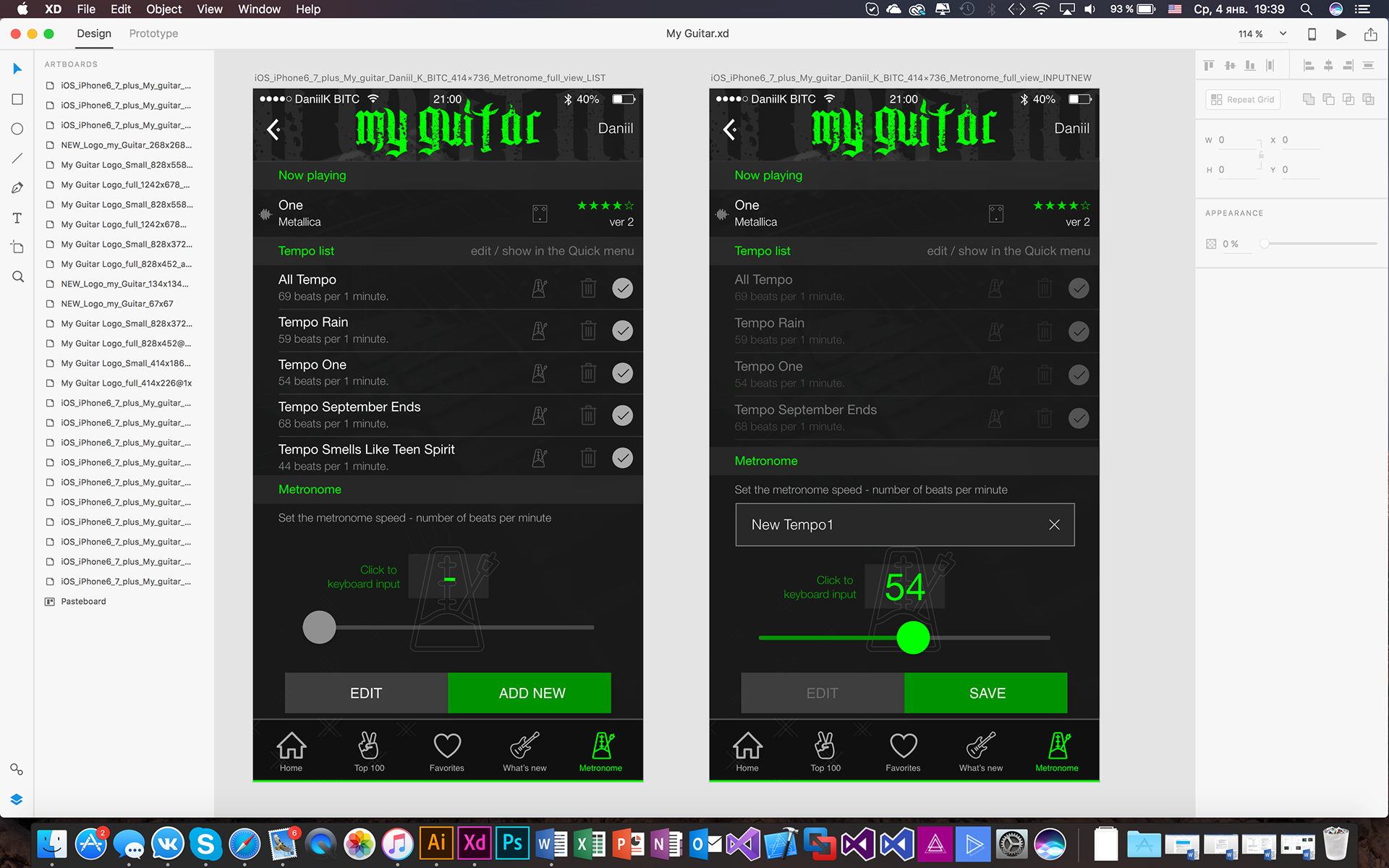1389x868 pixels.
Task: Open Spotlight search in menu bar
Action: (x=1306, y=9)
